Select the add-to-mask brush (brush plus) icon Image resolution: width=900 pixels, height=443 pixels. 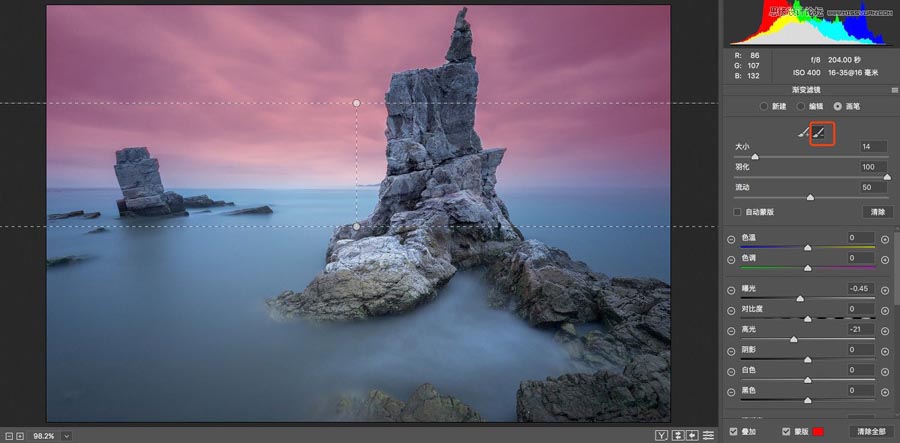point(806,133)
